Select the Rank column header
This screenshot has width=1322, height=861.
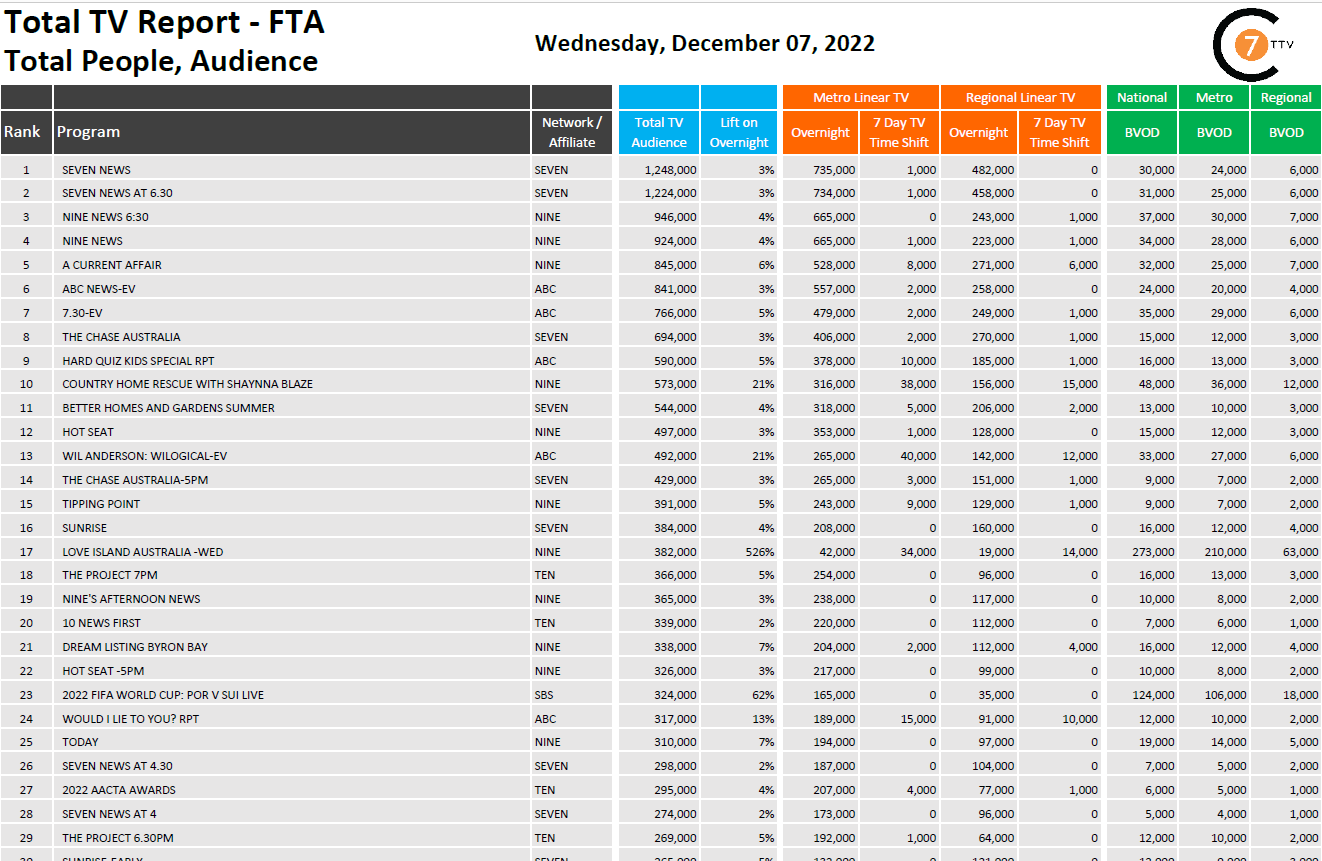(x=23, y=132)
